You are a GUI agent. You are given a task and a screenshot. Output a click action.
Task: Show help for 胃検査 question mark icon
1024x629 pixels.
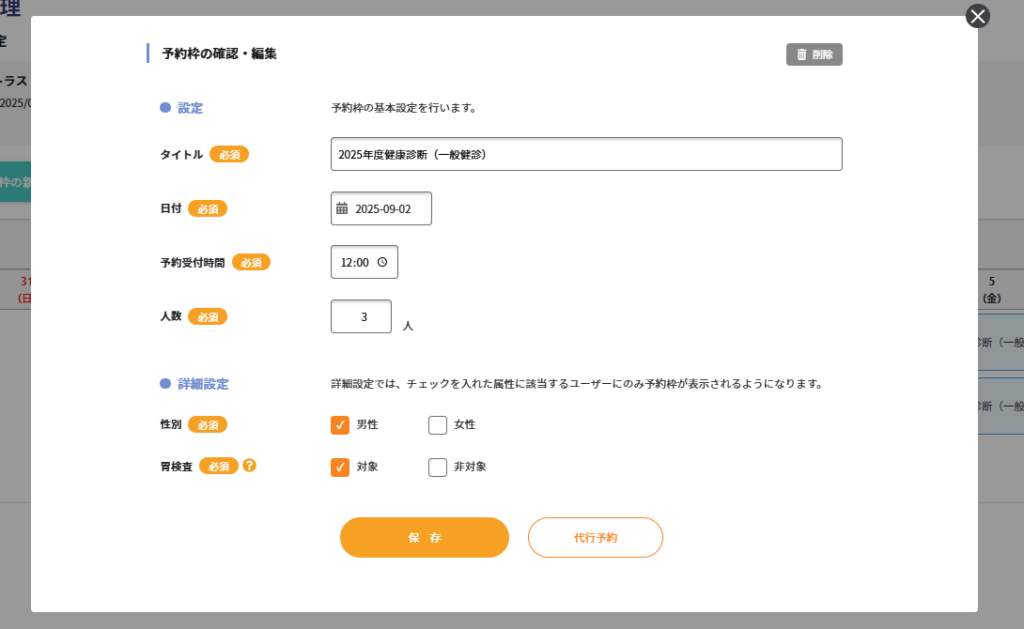250,465
